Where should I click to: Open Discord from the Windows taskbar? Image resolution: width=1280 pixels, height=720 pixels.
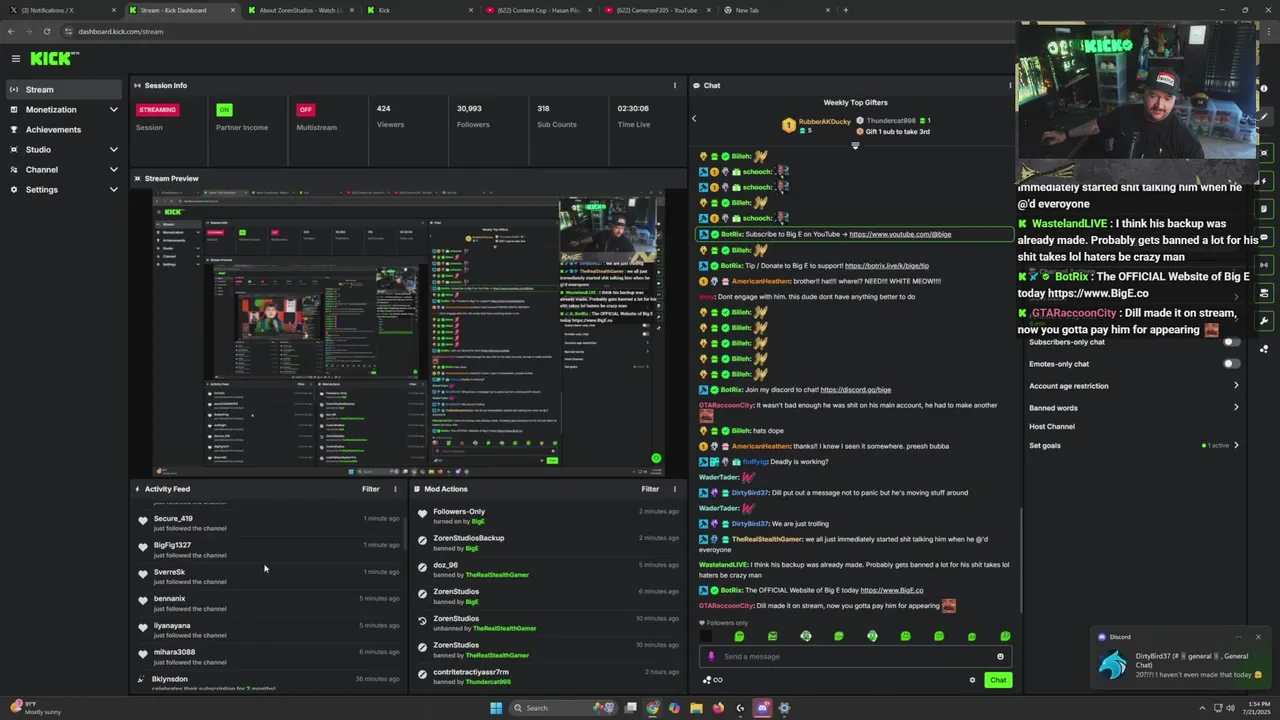(763, 708)
